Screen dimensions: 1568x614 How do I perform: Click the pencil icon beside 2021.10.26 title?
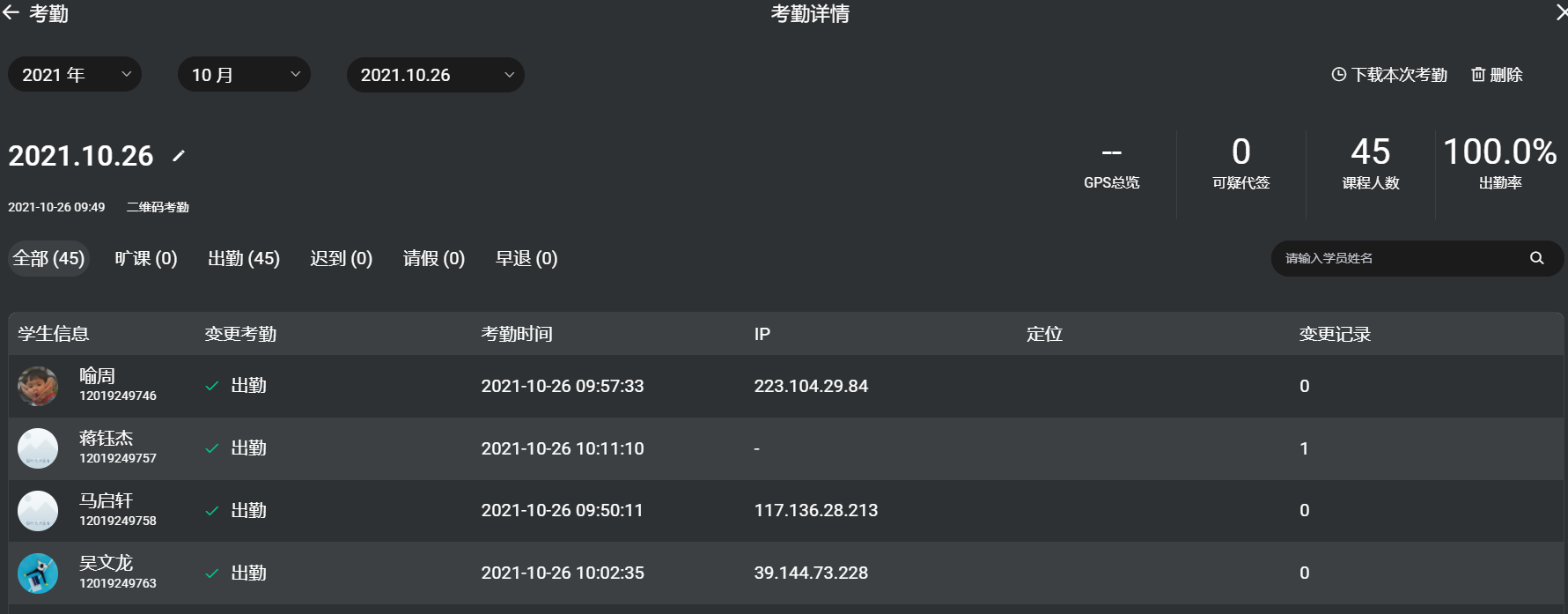click(x=179, y=156)
